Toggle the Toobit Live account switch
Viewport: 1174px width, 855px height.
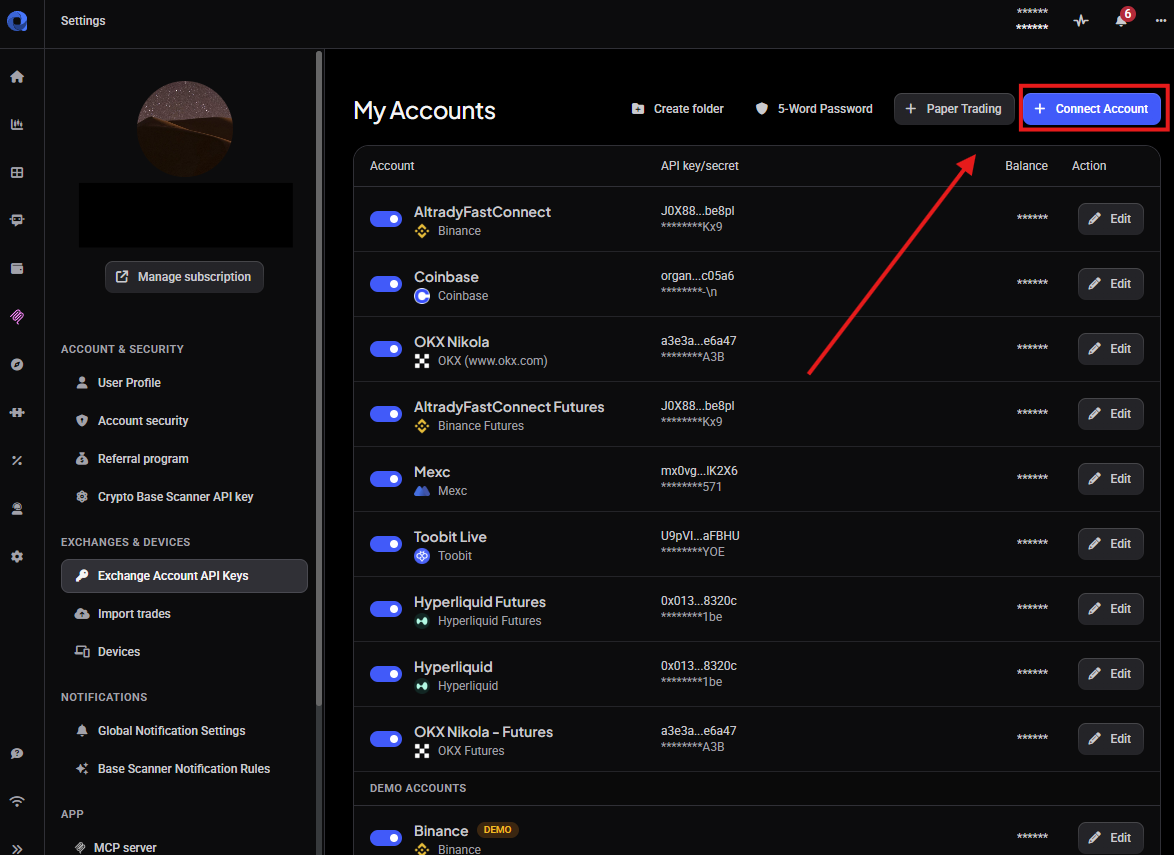pos(386,544)
